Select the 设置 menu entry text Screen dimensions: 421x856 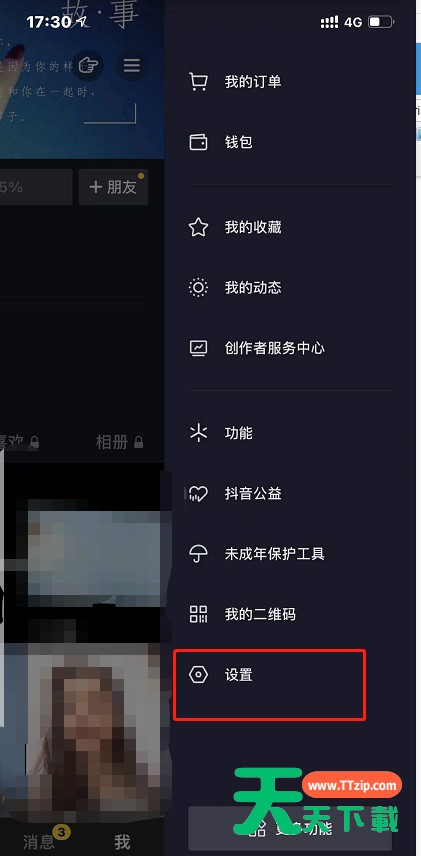click(x=239, y=675)
